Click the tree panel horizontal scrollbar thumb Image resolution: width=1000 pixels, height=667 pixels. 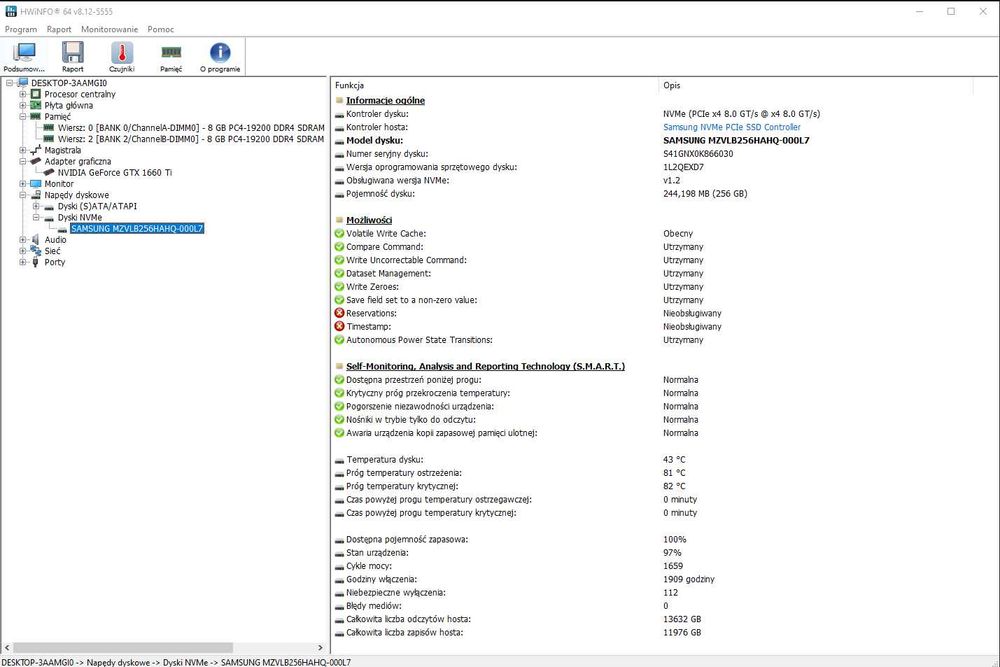[x=123, y=647]
